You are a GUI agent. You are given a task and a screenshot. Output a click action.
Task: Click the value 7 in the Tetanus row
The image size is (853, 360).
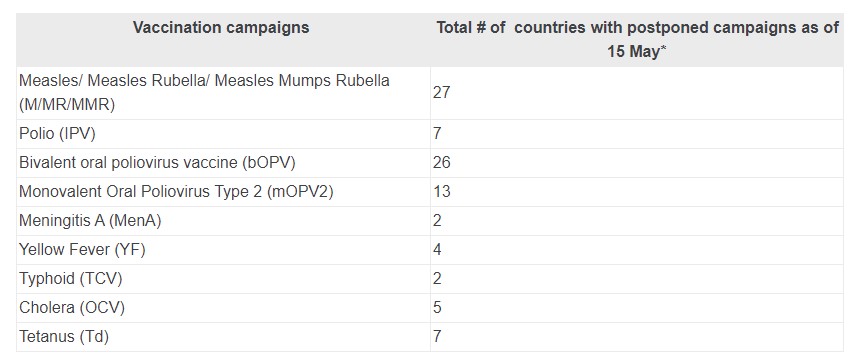tap(437, 337)
